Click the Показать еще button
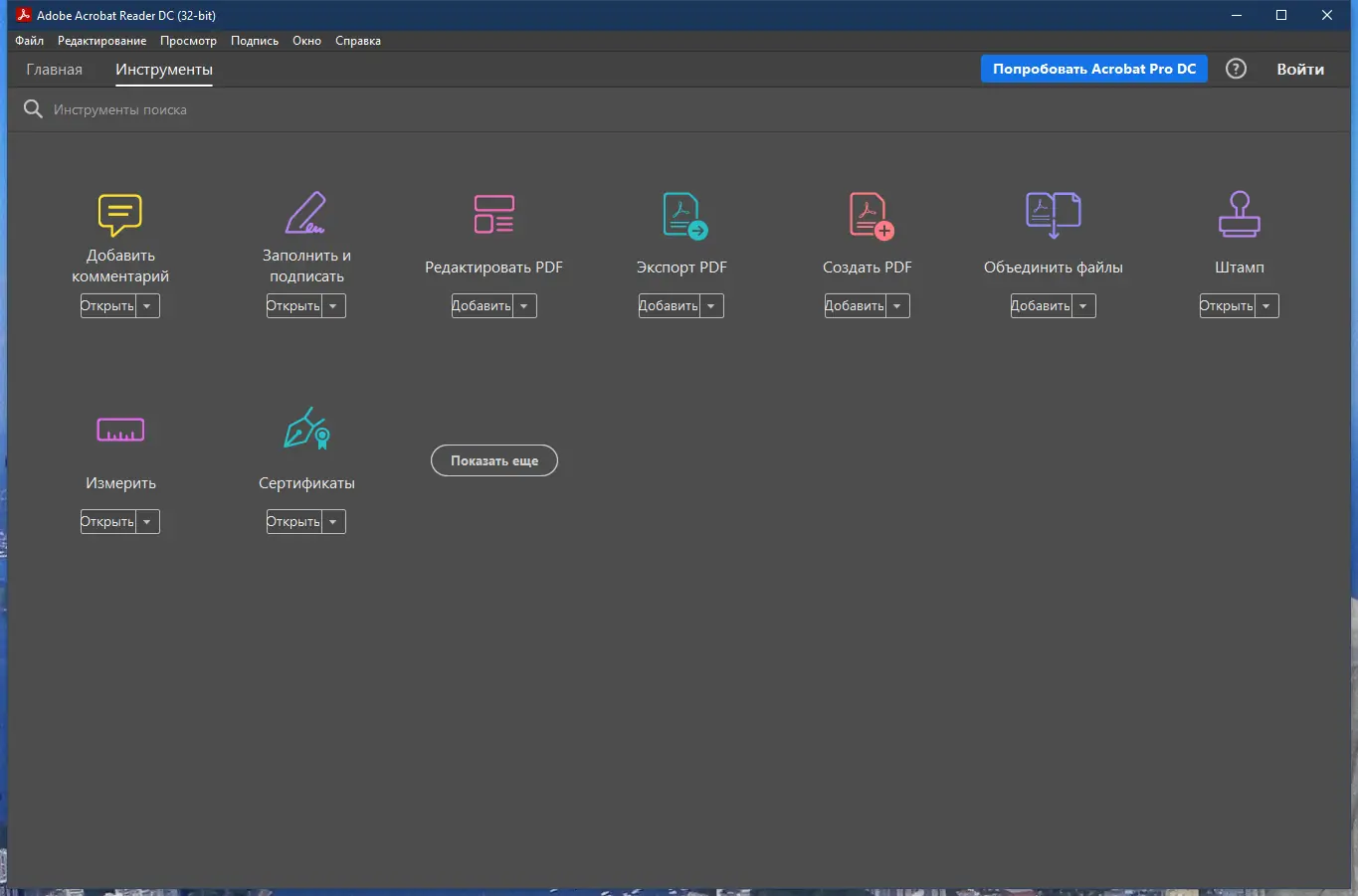The height and width of the screenshot is (896, 1358). click(x=493, y=460)
